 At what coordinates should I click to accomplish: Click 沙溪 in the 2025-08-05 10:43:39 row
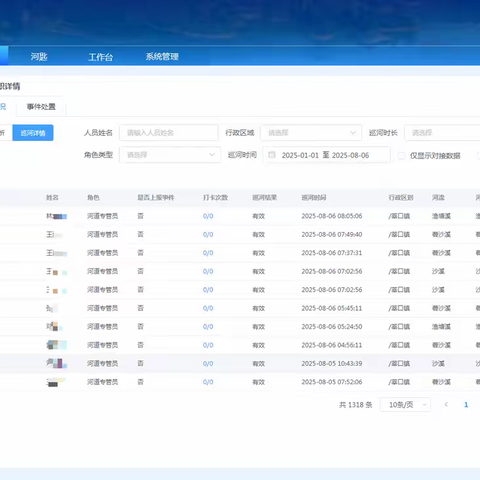[x=438, y=364]
